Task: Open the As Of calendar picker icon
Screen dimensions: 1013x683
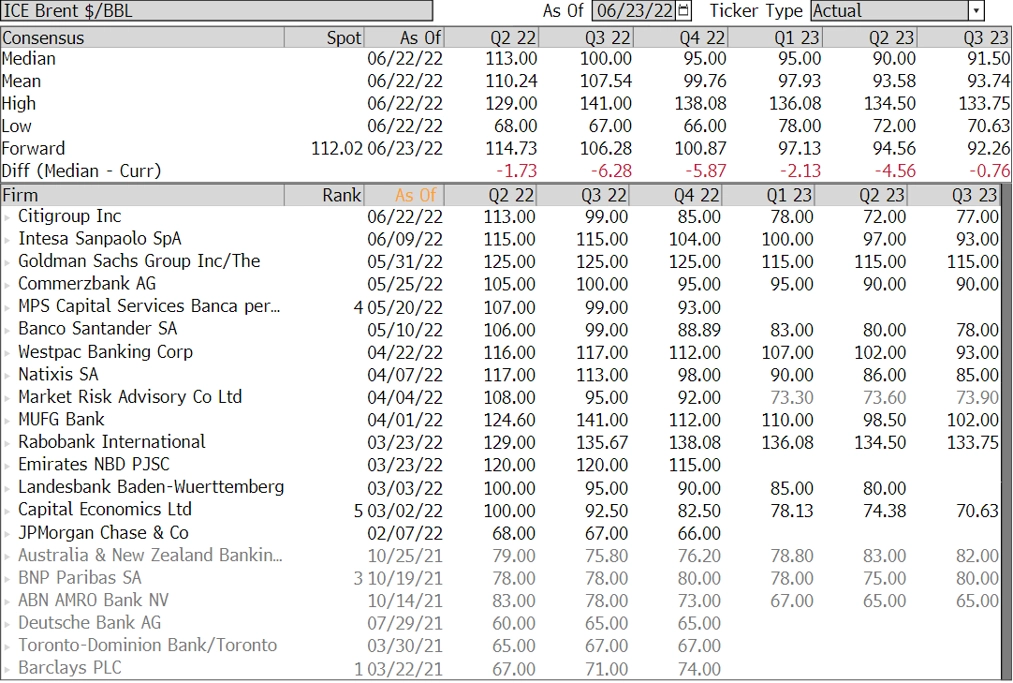Action: tap(684, 10)
